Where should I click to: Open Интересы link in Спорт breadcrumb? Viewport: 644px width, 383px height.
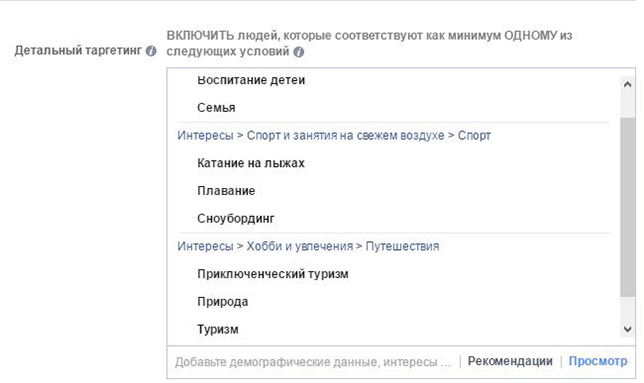(x=205, y=135)
